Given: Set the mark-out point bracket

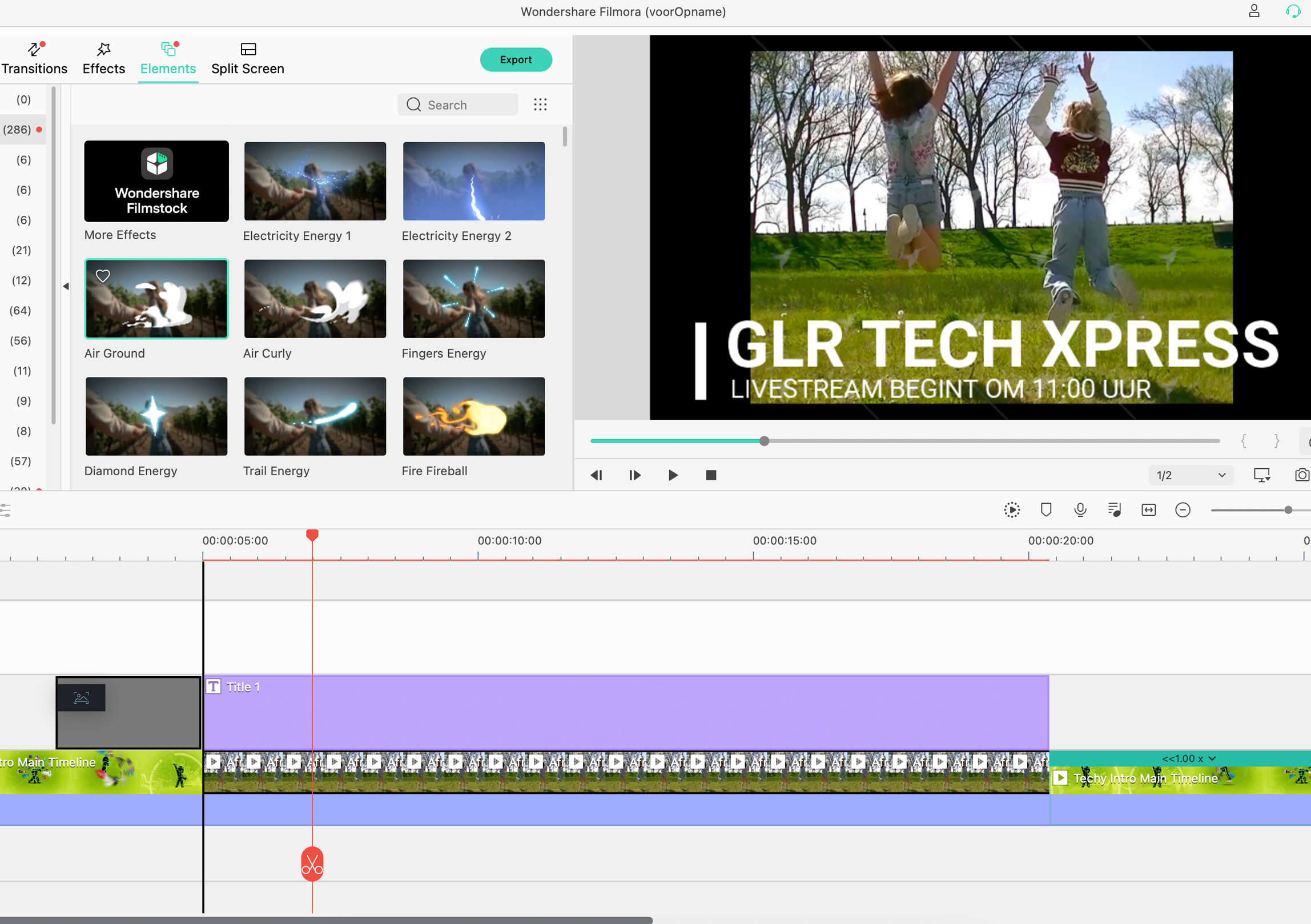Looking at the screenshot, I should click(1277, 441).
